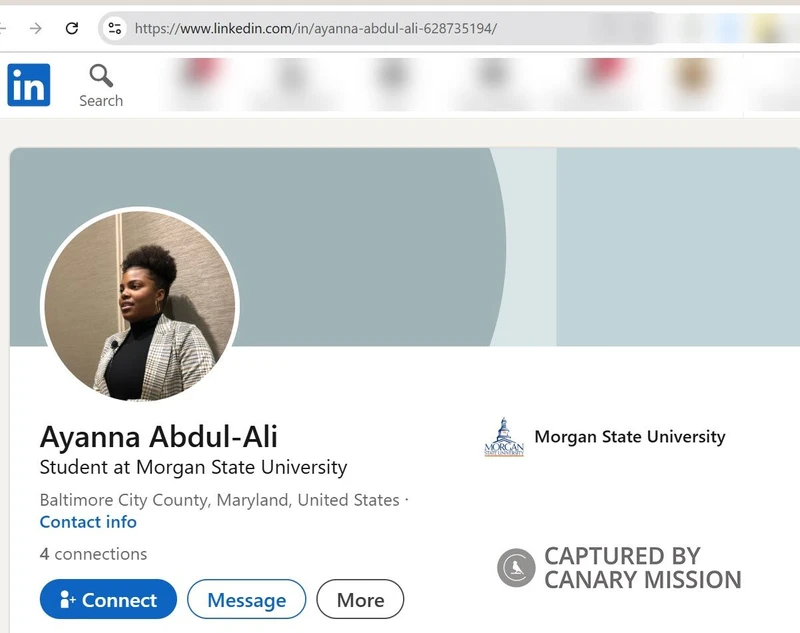Open the More options button
The height and width of the screenshot is (633, 800).
[x=360, y=599]
